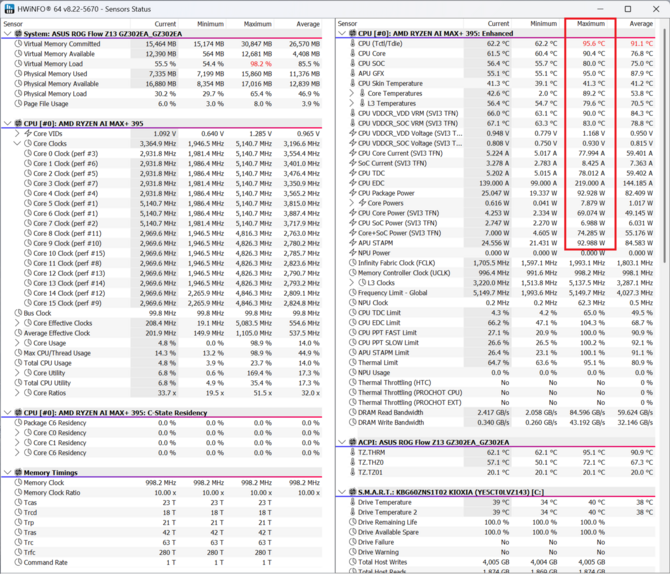Expand Core Effective Clocks

(x=17, y=323)
